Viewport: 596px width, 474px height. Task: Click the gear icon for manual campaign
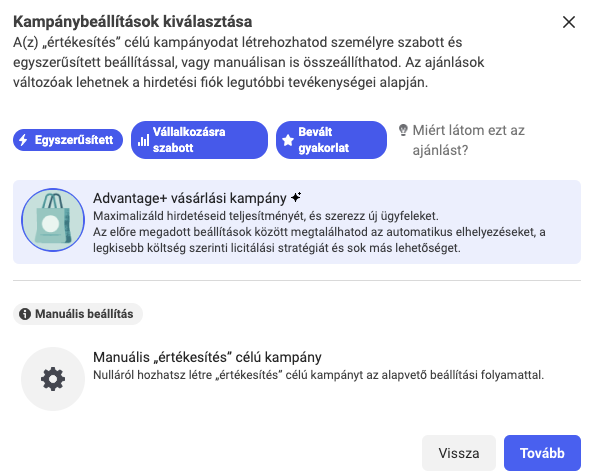click(x=53, y=379)
